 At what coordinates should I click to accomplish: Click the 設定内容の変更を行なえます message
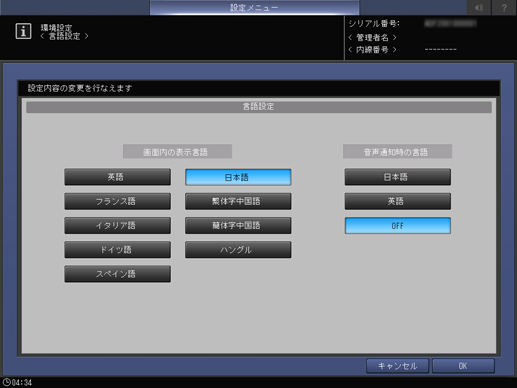pyautogui.click(x=80, y=88)
